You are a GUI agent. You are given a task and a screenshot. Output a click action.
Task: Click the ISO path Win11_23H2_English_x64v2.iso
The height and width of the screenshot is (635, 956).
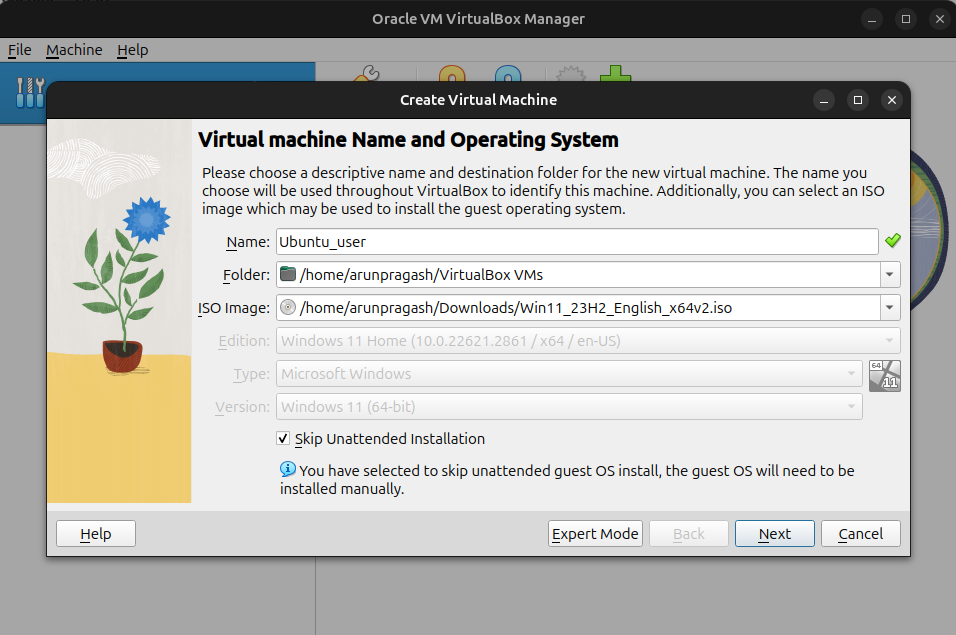click(515, 308)
